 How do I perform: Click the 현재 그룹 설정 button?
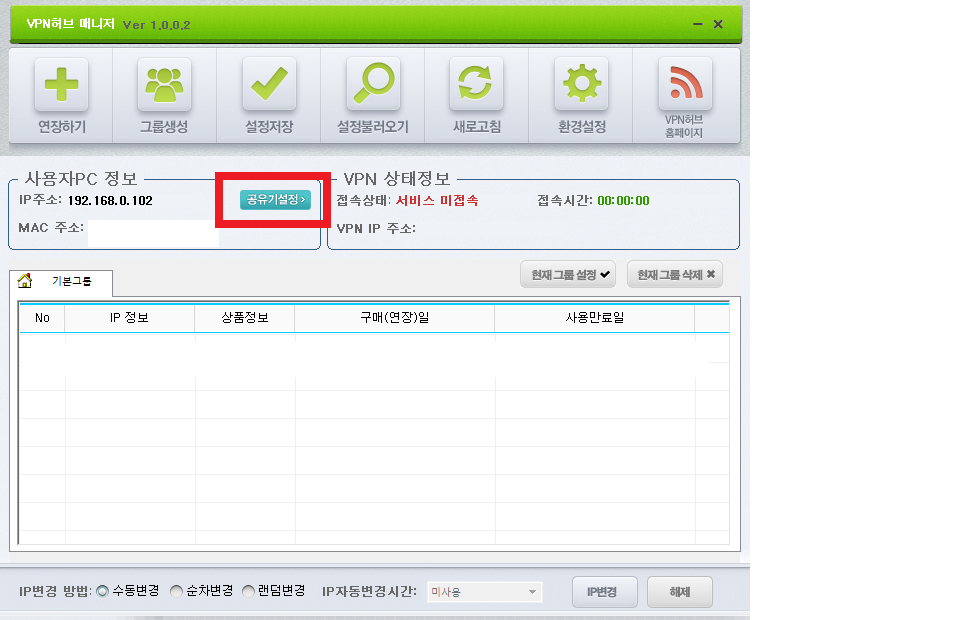pos(567,275)
